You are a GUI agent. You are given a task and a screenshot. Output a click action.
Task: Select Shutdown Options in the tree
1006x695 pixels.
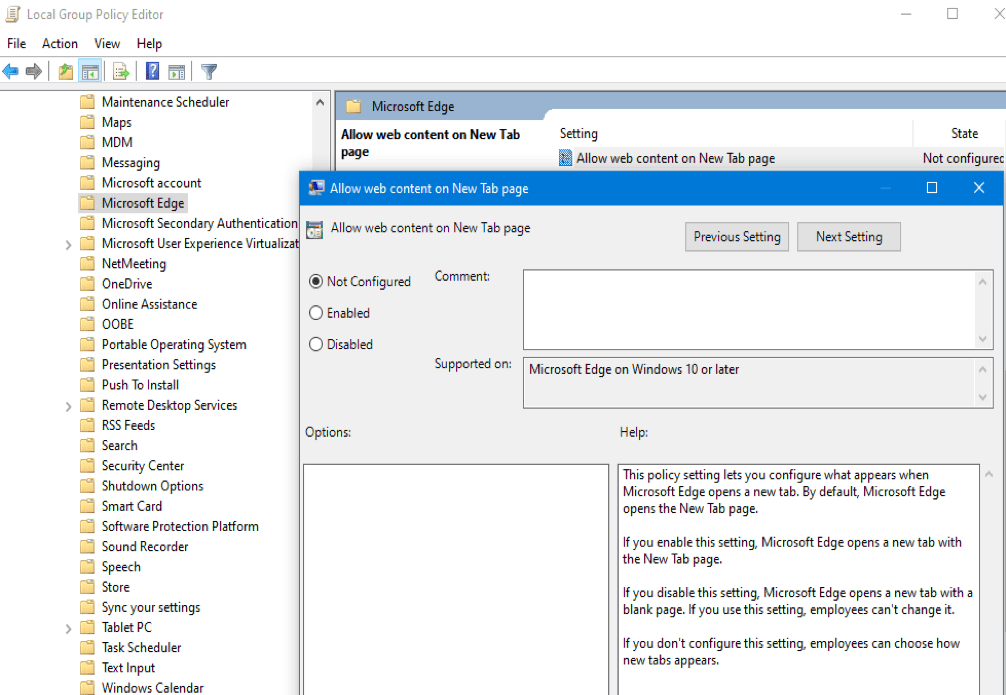[x=152, y=486]
